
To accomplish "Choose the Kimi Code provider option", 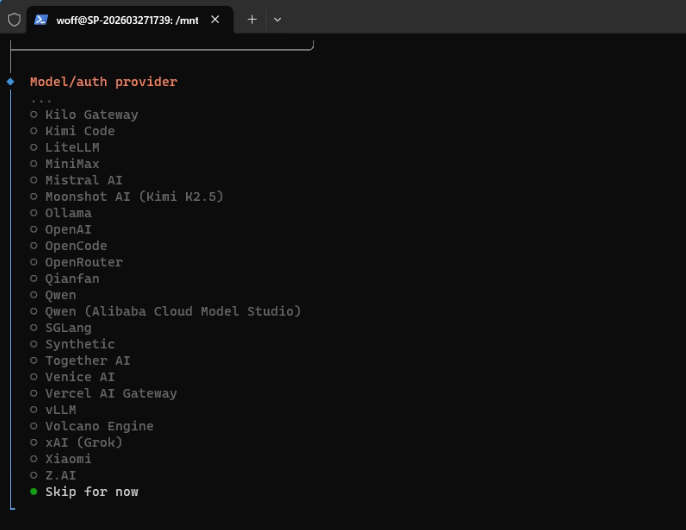I will [x=79, y=131].
